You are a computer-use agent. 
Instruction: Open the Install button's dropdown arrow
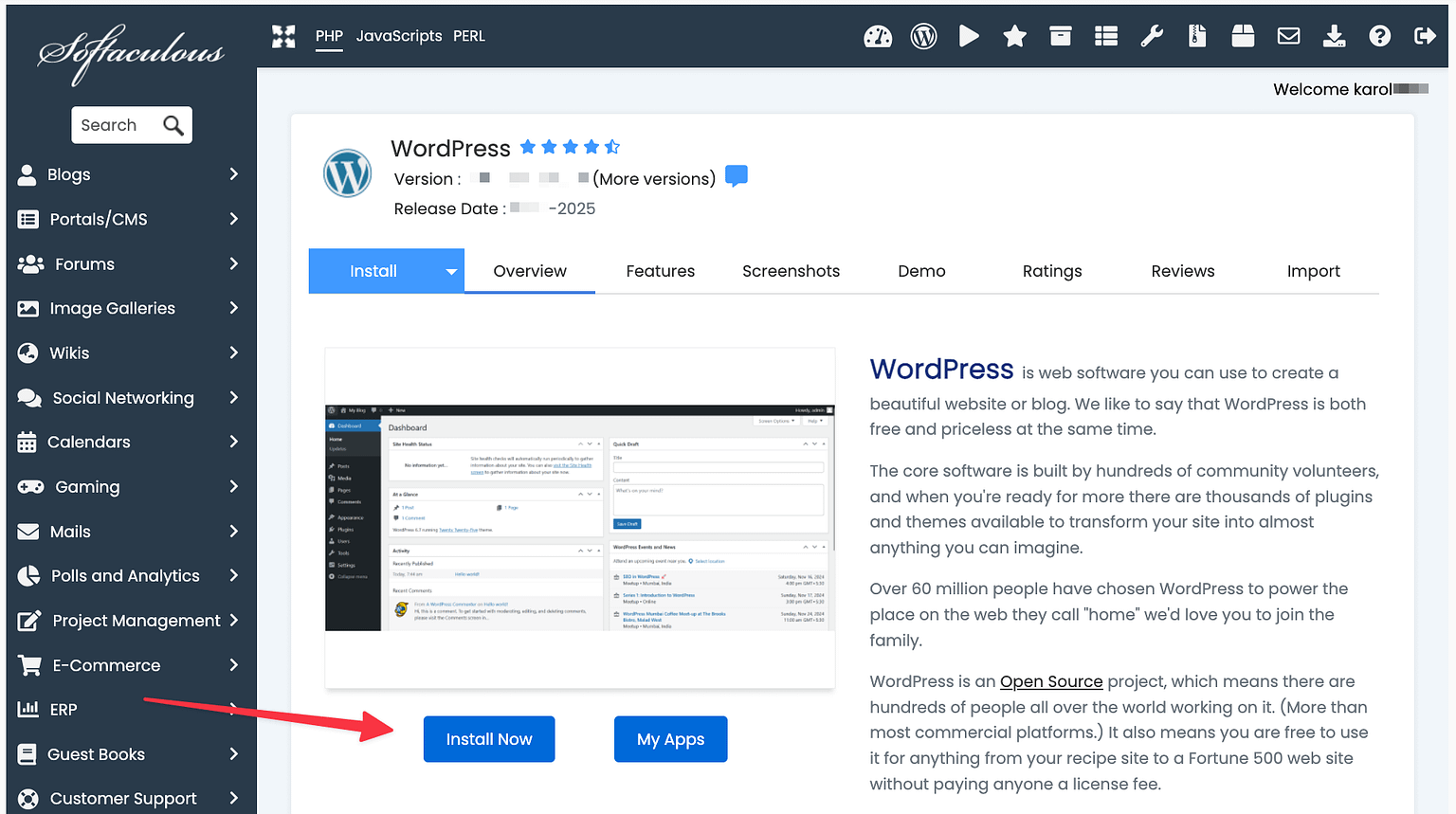pos(449,270)
